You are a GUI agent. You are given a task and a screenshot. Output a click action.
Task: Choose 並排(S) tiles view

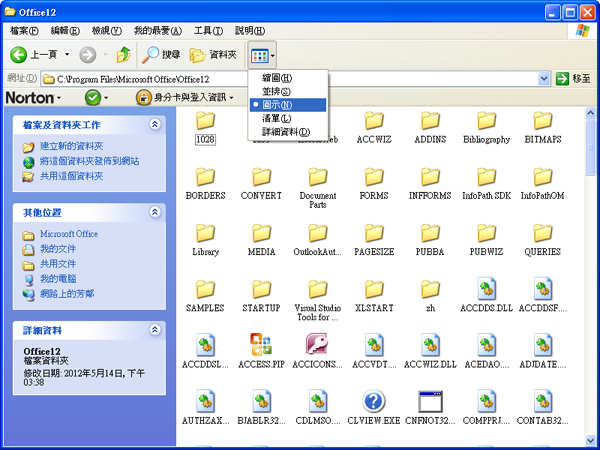coord(288,91)
